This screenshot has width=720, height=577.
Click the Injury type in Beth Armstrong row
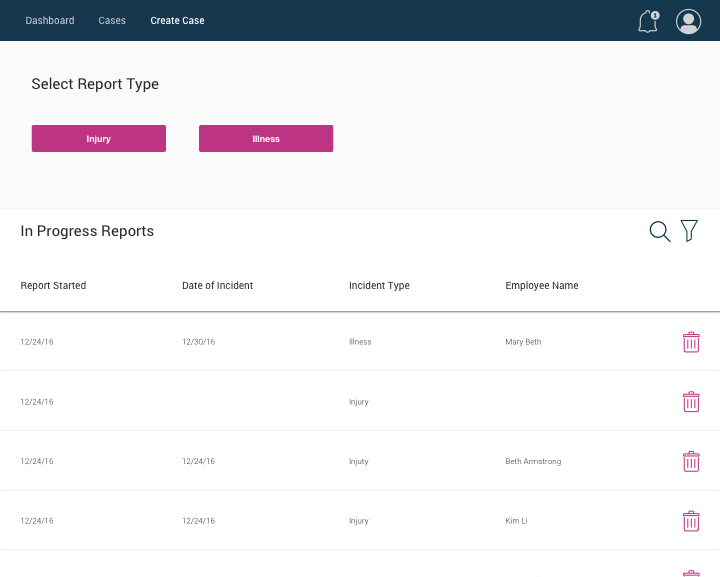359,461
